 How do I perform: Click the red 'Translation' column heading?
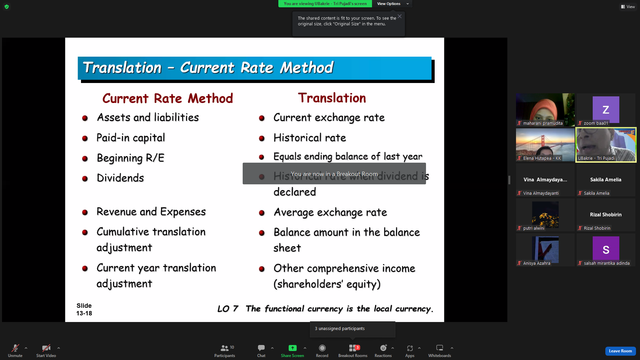click(x=332, y=98)
